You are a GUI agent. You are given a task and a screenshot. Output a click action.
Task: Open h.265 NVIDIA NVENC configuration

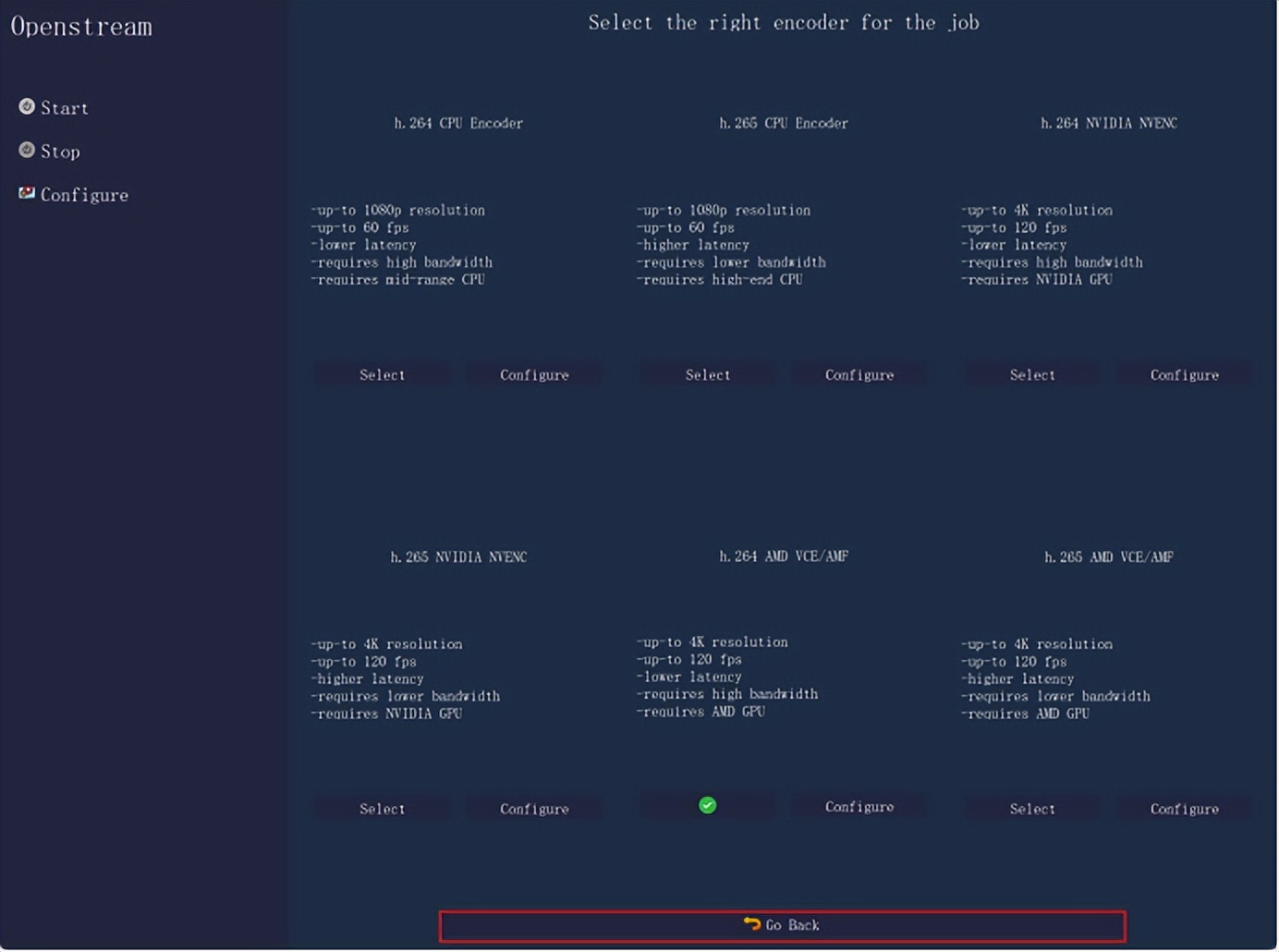(534, 809)
